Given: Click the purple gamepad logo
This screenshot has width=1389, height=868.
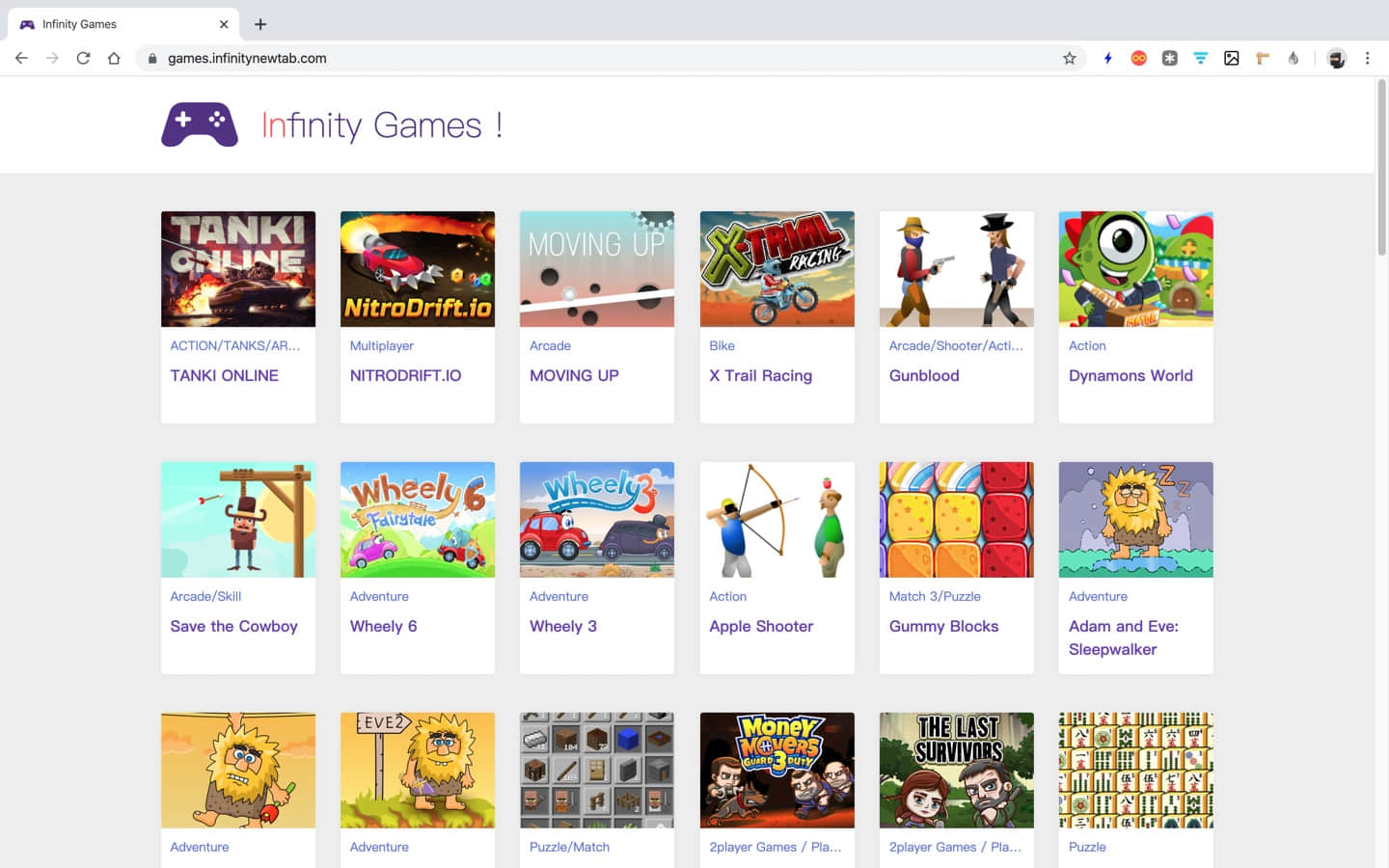Looking at the screenshot, I should (x=200, y=124).
